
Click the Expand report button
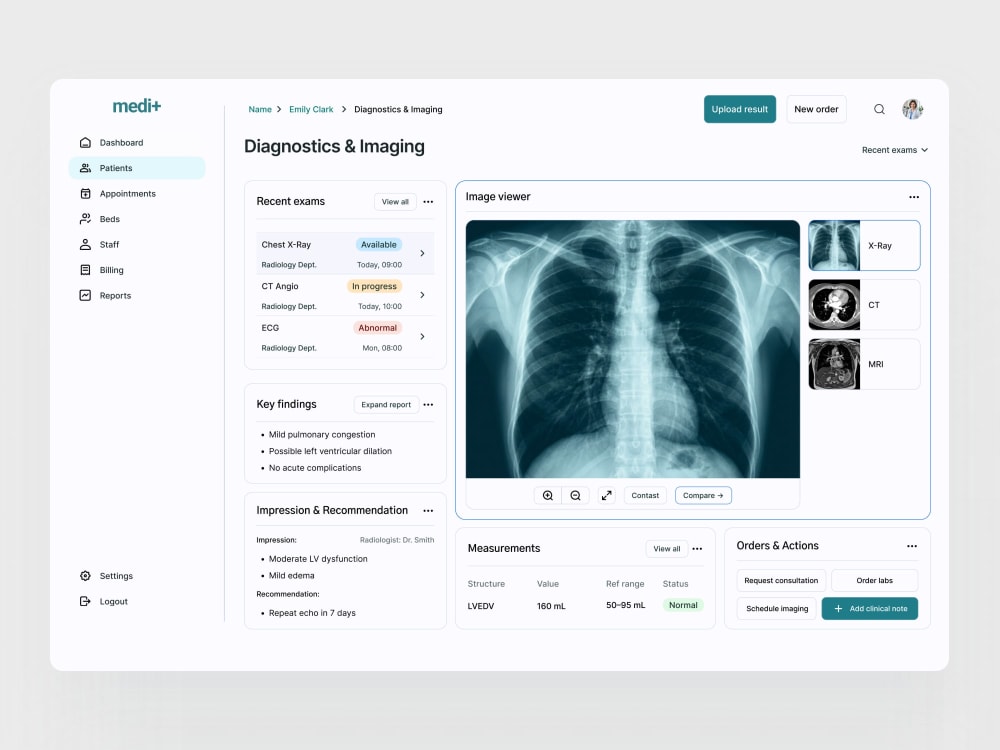click(386, 404)
